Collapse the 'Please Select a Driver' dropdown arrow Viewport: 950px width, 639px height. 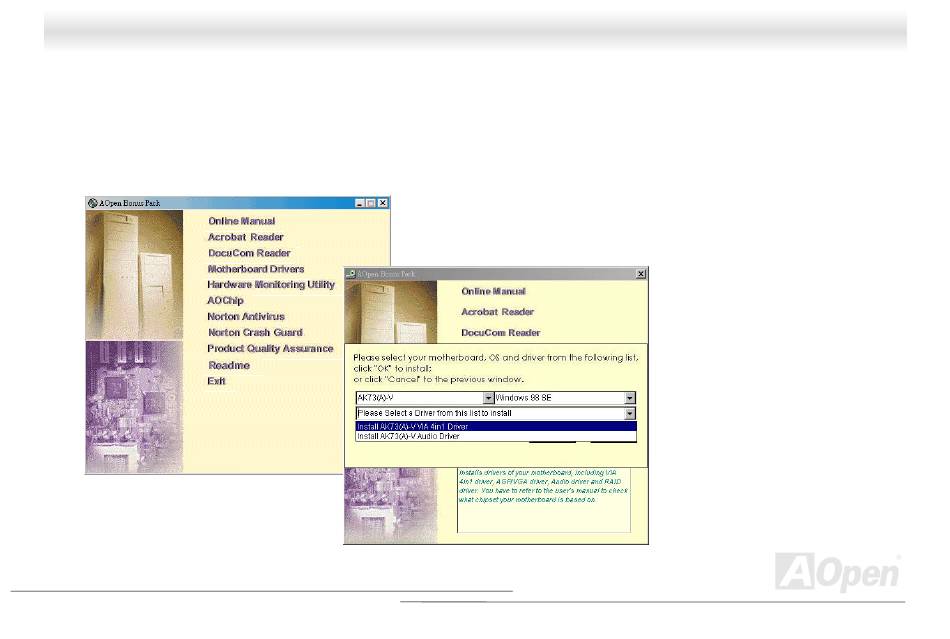630,412
